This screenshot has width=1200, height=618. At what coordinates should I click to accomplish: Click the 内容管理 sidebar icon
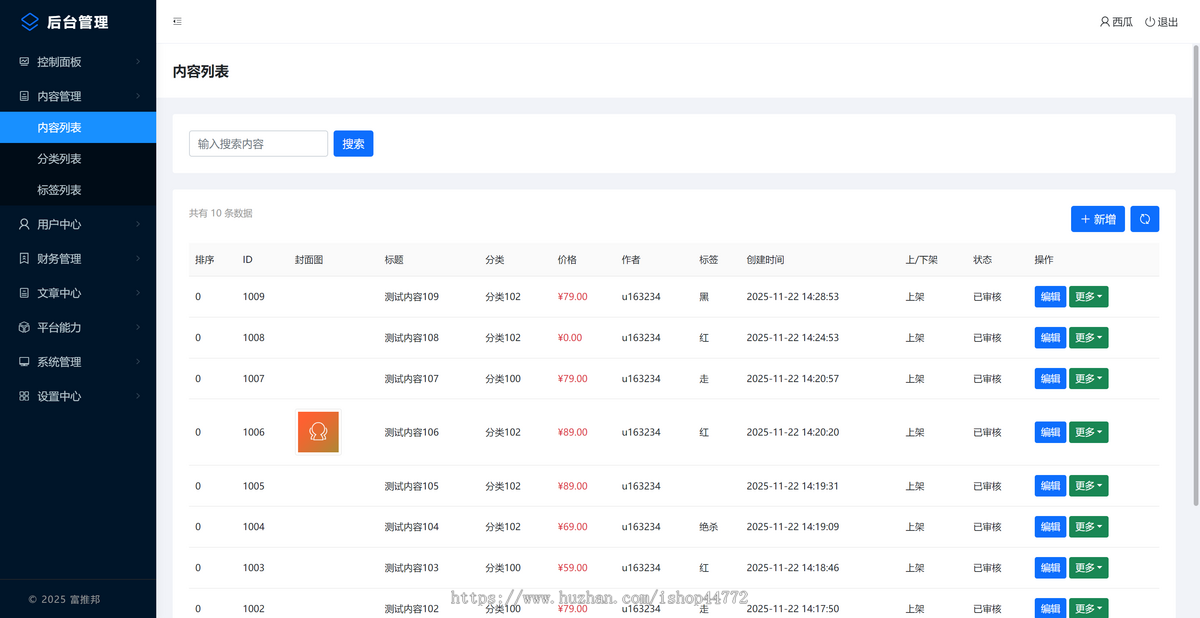tap(24, 96)
